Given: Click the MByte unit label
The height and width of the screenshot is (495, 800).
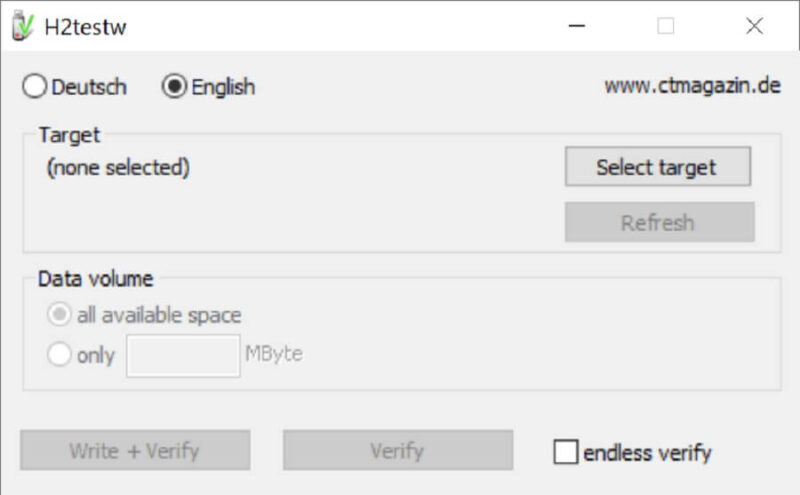Looking at the screenshot, I should pyautogui.click(x=274, y=354).
